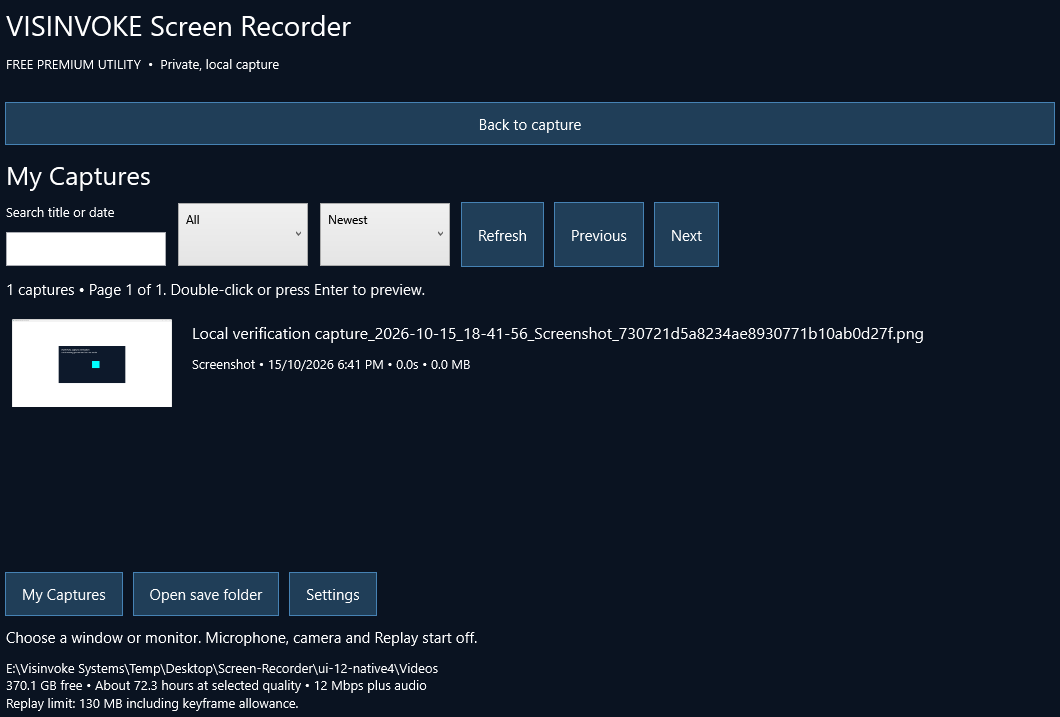The width and height of the screenshot is (1060, 717).
Task: Open Settings
Action: (x=333, y=594)
